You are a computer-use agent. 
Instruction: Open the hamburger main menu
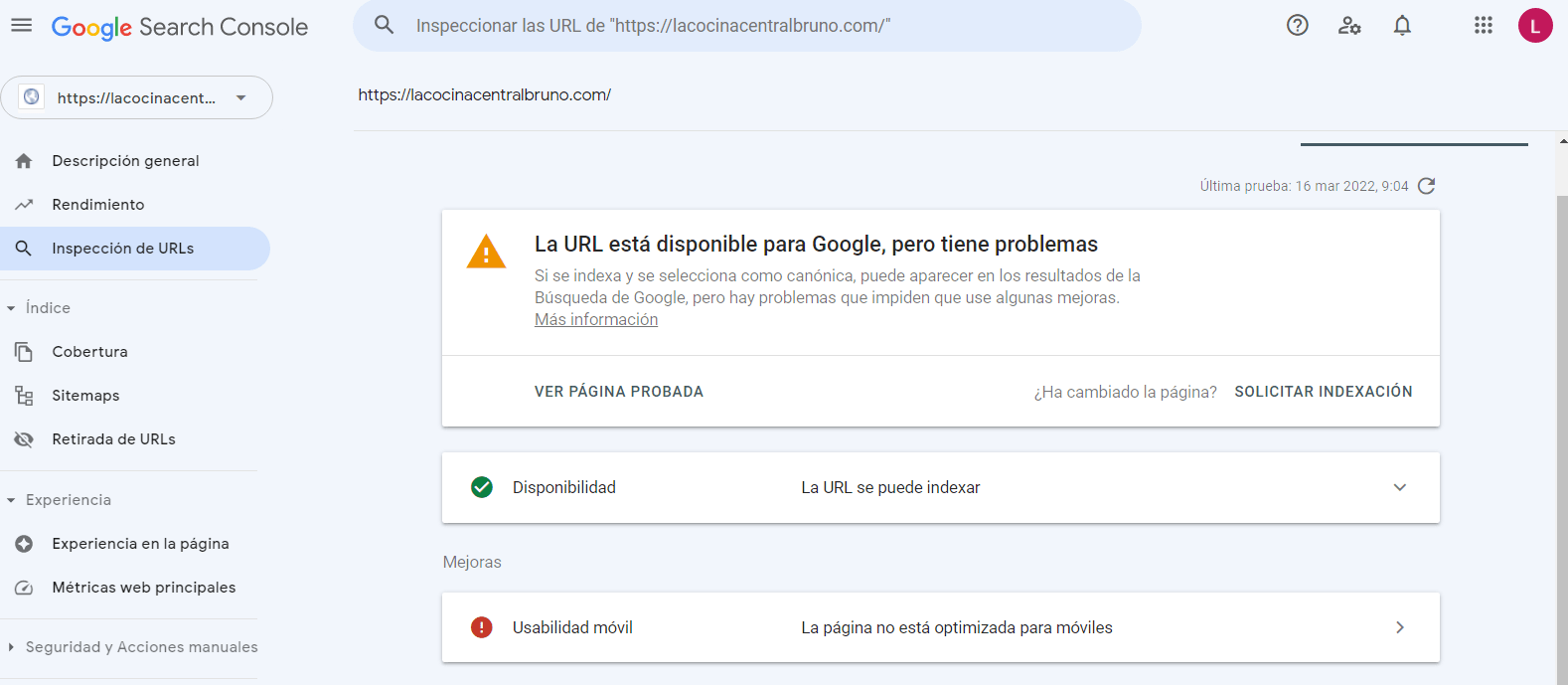22,26
